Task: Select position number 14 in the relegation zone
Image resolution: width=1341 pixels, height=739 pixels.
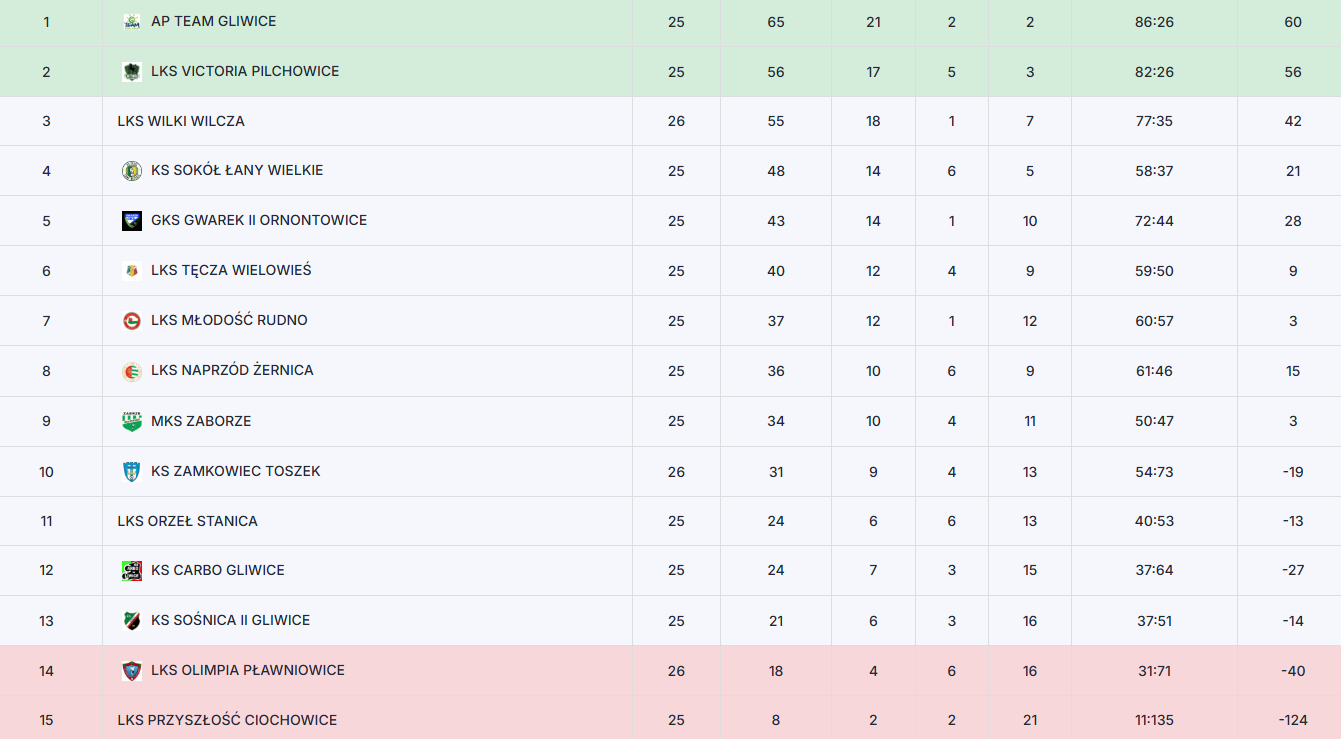Action: 46,671
